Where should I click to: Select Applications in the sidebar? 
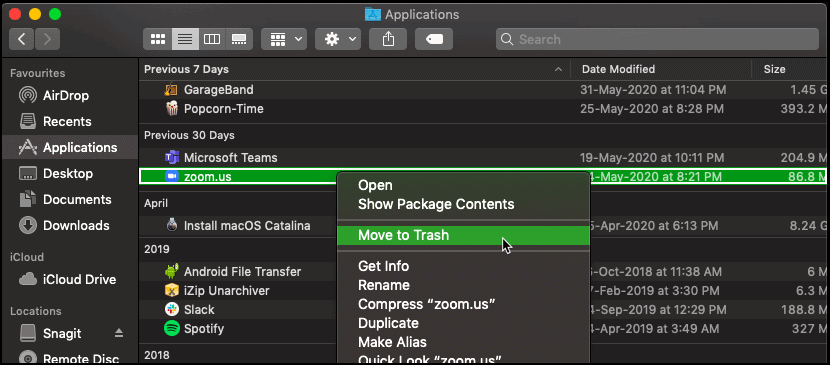[x=69, y=148]
